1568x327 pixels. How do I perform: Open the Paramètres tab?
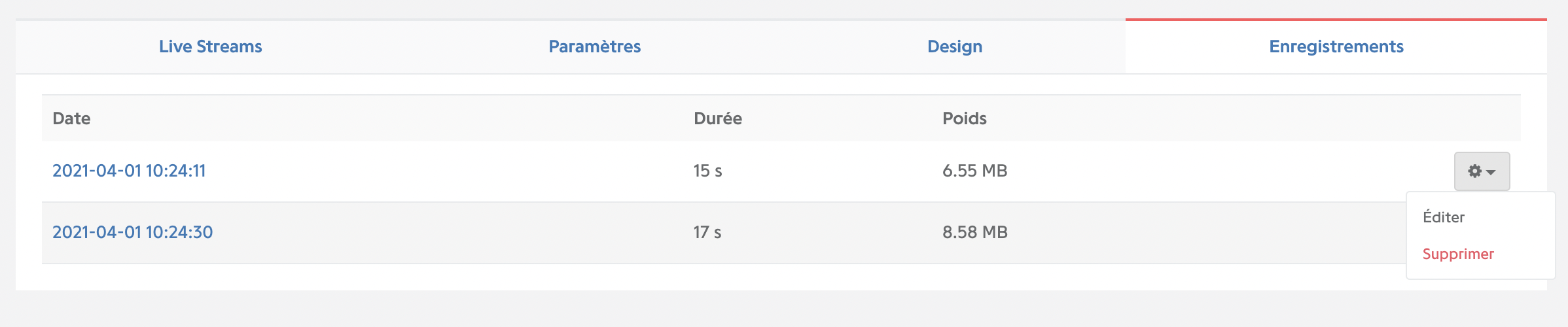point(594,46)
